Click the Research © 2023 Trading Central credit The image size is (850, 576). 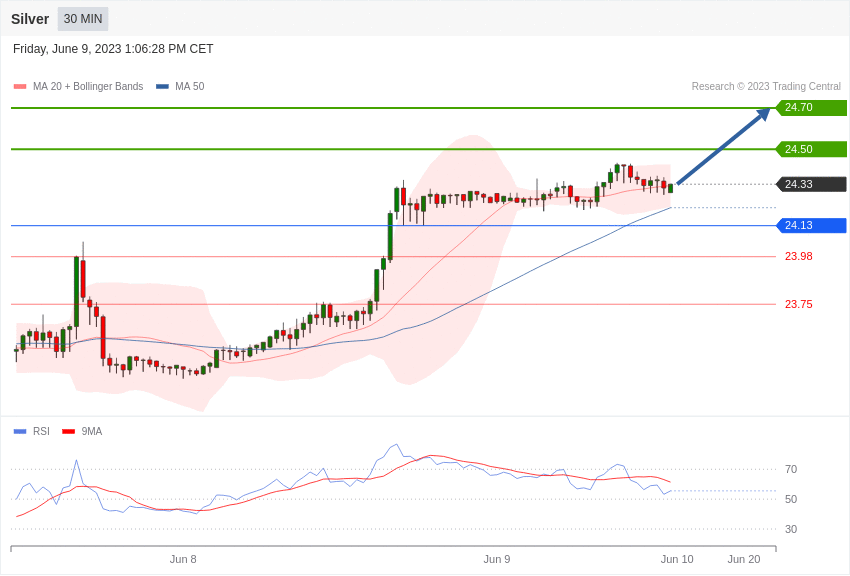pos(766,86)
